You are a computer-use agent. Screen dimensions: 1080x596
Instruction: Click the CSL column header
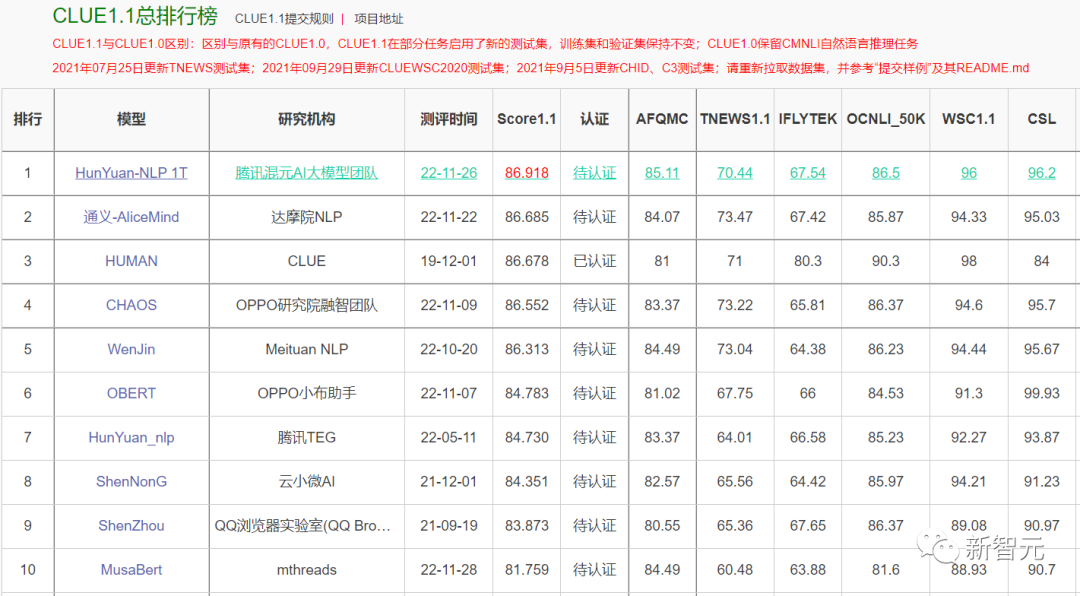tap(1041, 119)
